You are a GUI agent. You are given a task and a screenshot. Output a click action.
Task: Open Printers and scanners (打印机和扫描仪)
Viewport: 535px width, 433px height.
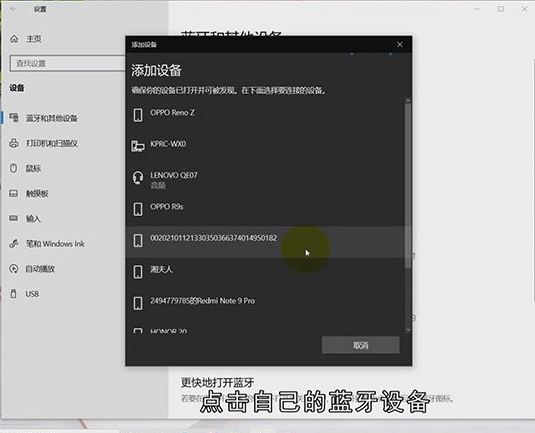click(51, 143)
